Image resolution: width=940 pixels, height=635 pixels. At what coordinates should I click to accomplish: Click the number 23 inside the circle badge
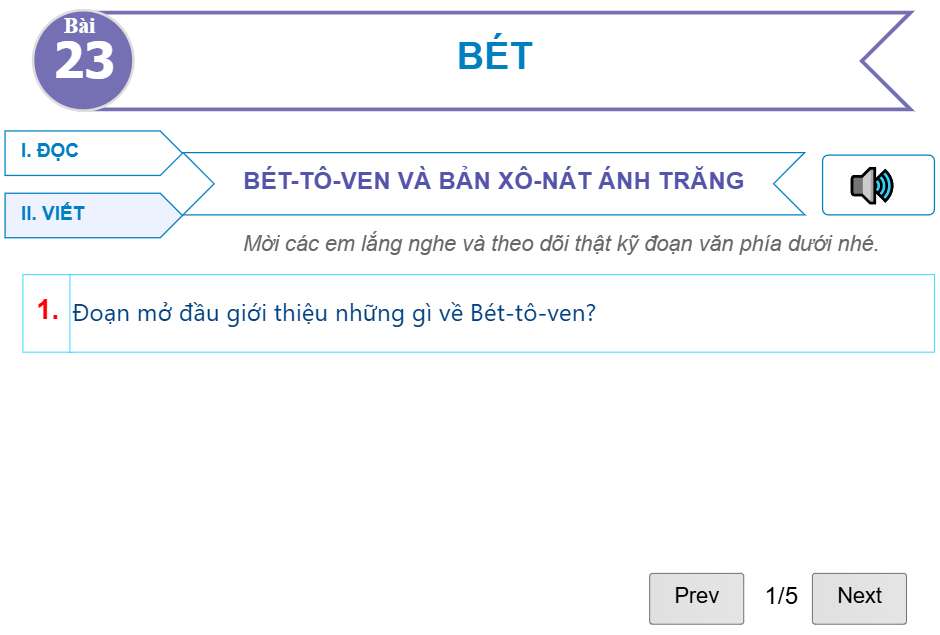click(86, 64)
